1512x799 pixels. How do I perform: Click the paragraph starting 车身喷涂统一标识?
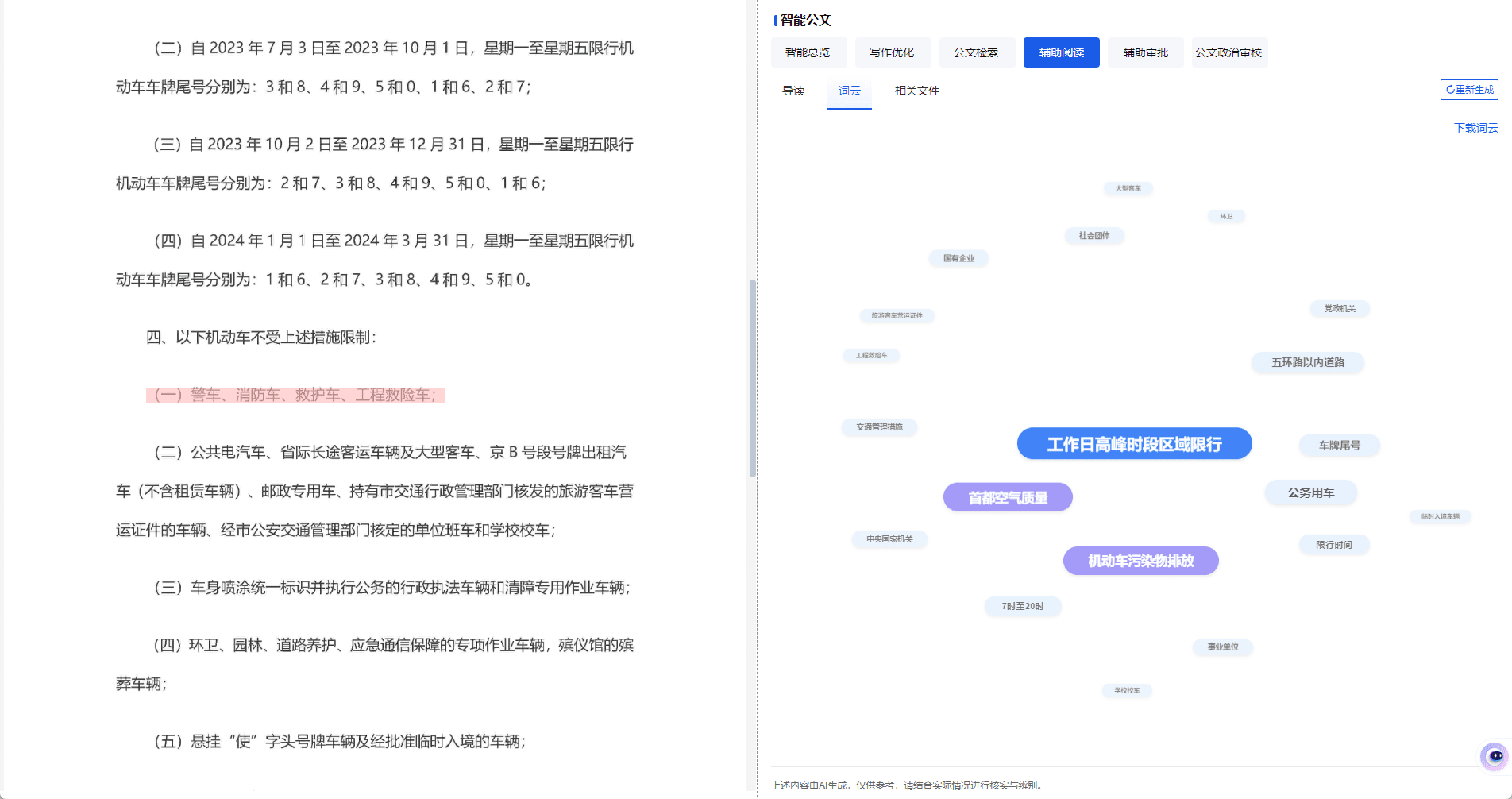[392, 588]
